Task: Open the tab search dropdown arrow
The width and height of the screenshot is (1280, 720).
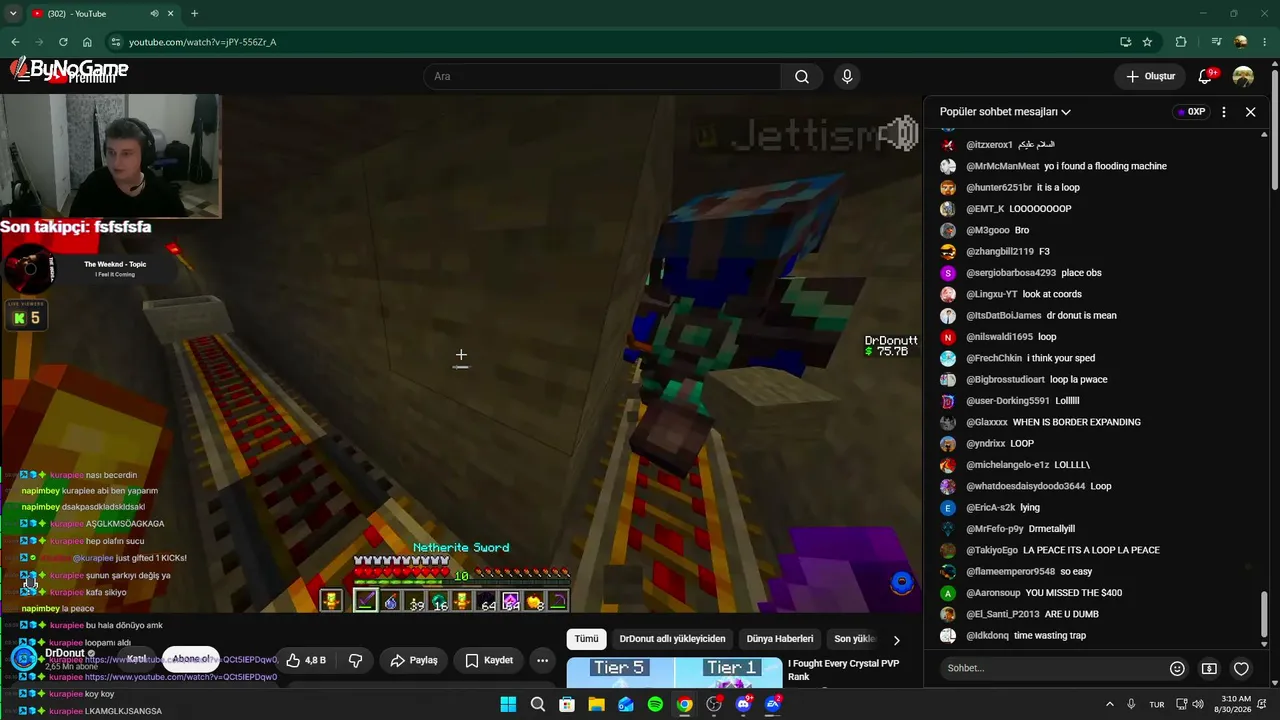Action: coord(13,14)
